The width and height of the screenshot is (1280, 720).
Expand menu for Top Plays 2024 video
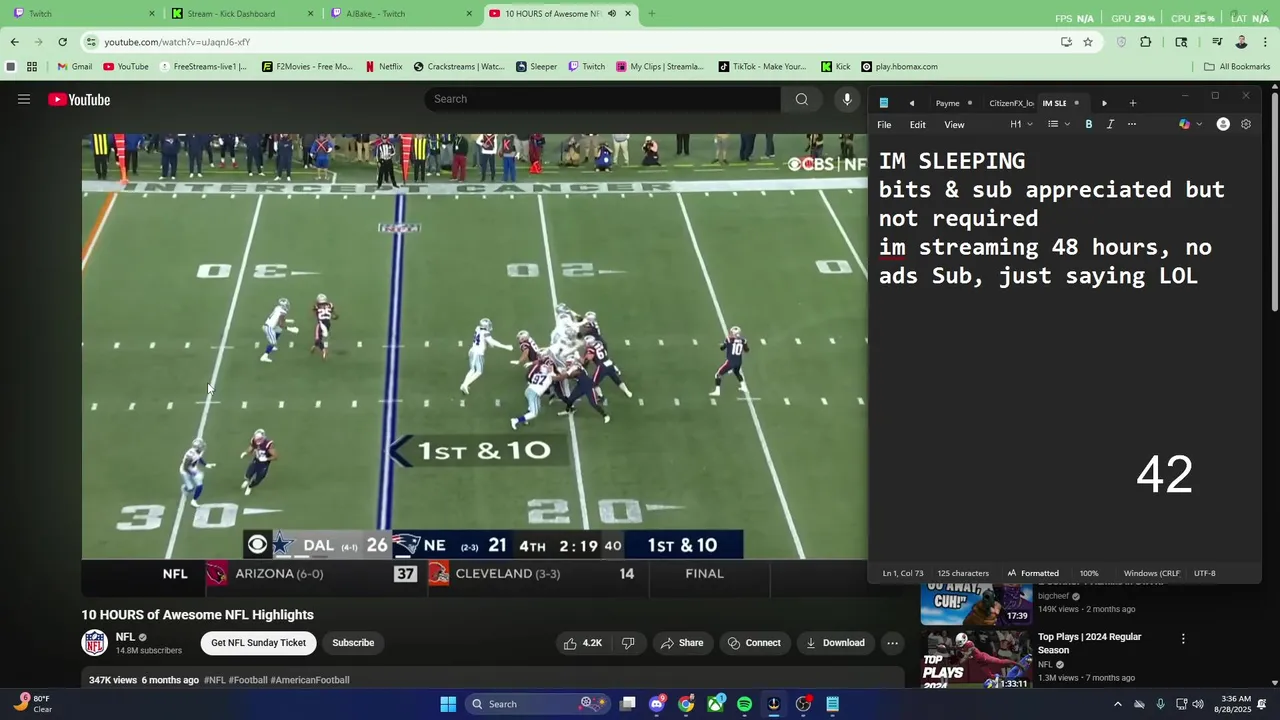click(x=1183, y=638)
